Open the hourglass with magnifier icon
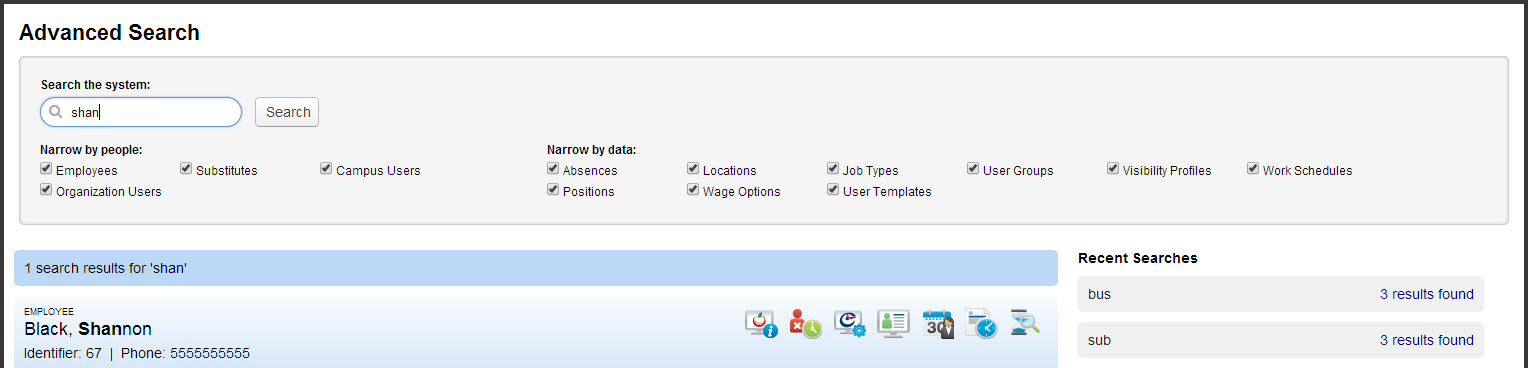The width and height of the screenshot is (1528, 368). (1025, 323)
